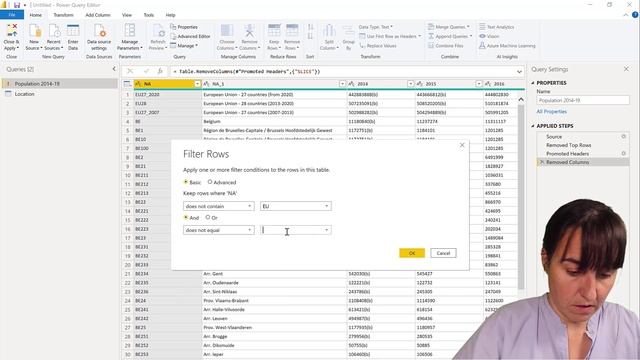The height and width of the screenshot is (360, 640).
Task: Open the Help tab
Action: pyautogui.click(x=170, y=15)
